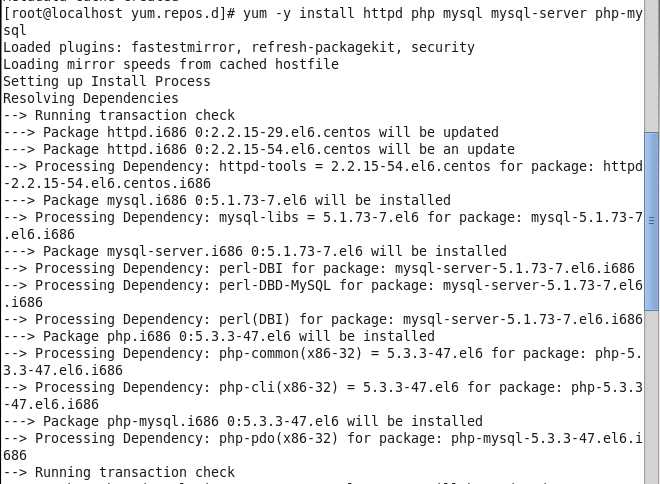Viewport: 660px width, 484px height.
Task: Click the 'php-common(x86-32)' dependency text
Action: [290, 353]
